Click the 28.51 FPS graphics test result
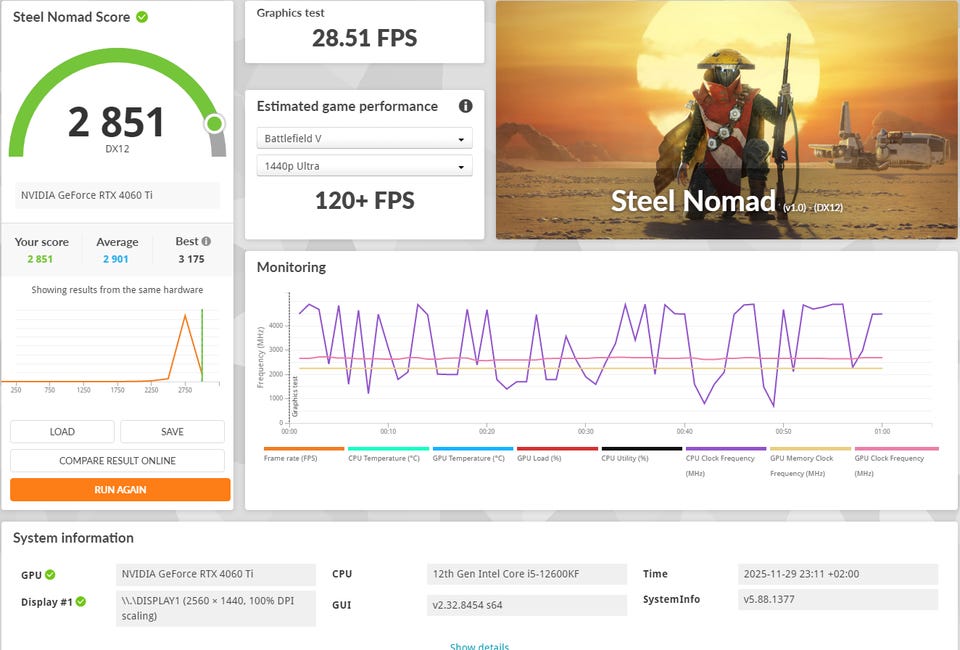 tap(364, 38)
